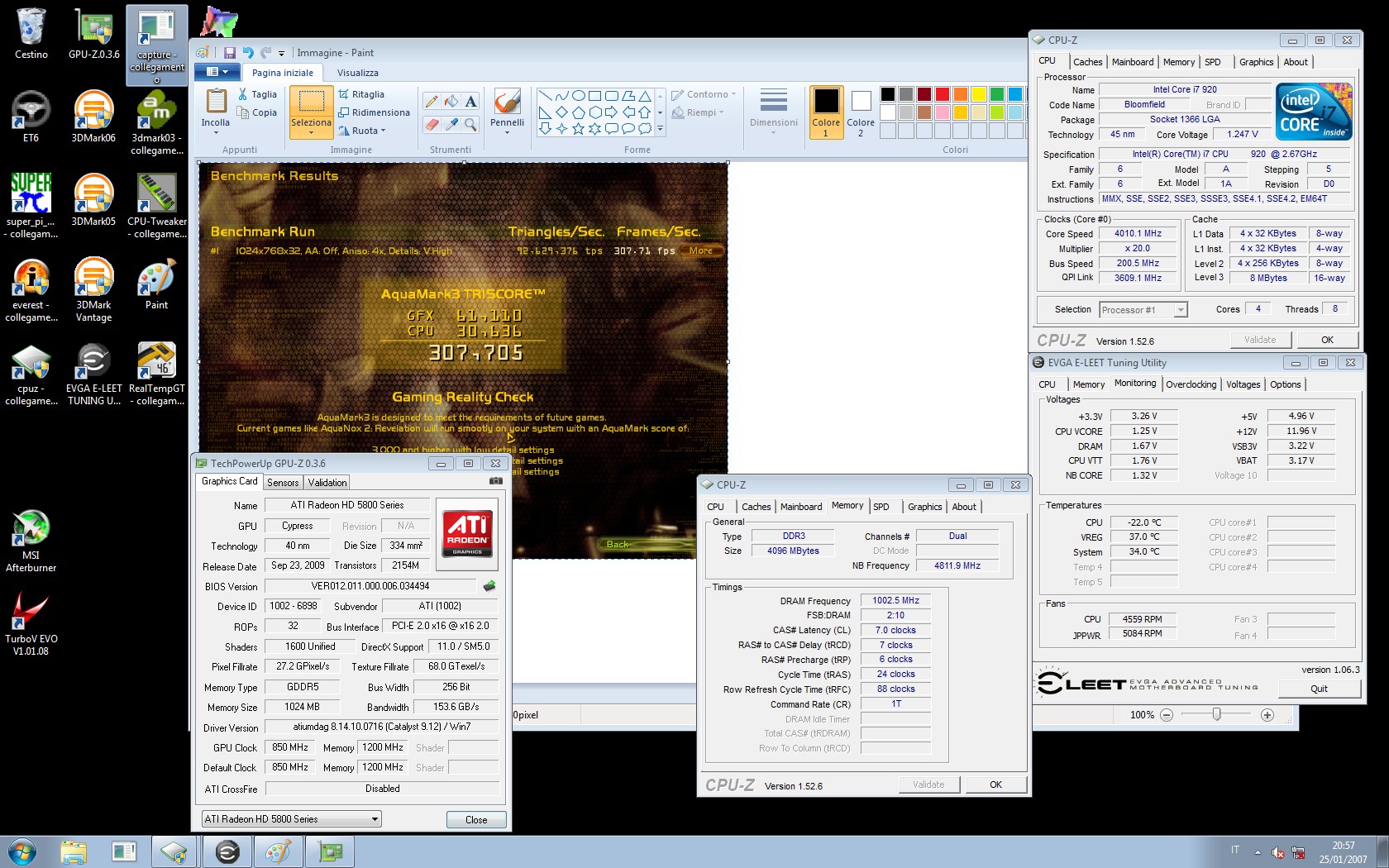
Task: Switch to the Voltages tab in E-LEET
Action: click(x=1243, y=384)
